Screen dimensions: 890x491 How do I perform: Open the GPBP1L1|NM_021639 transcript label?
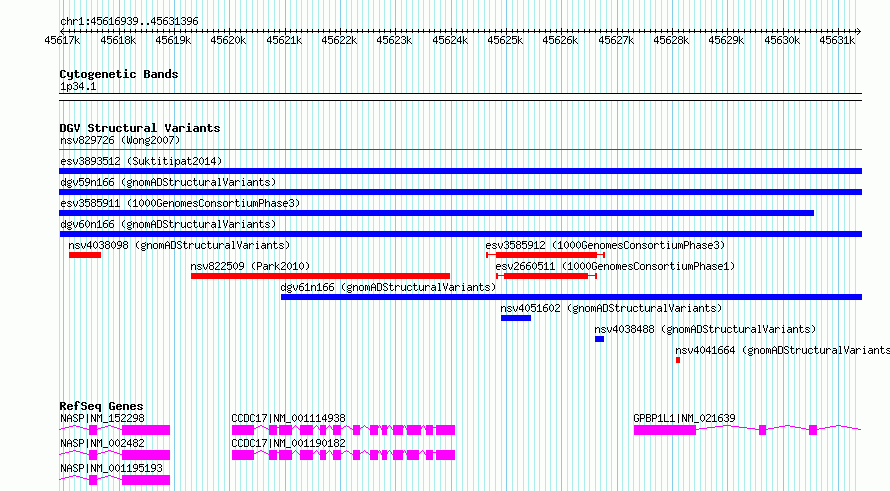point(685,418)
